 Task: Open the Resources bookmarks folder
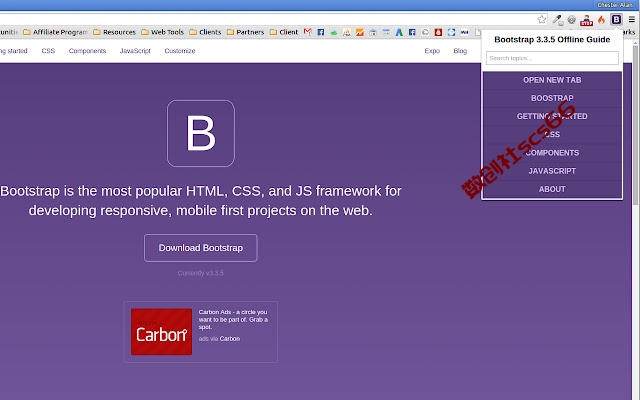coord(114,32)
